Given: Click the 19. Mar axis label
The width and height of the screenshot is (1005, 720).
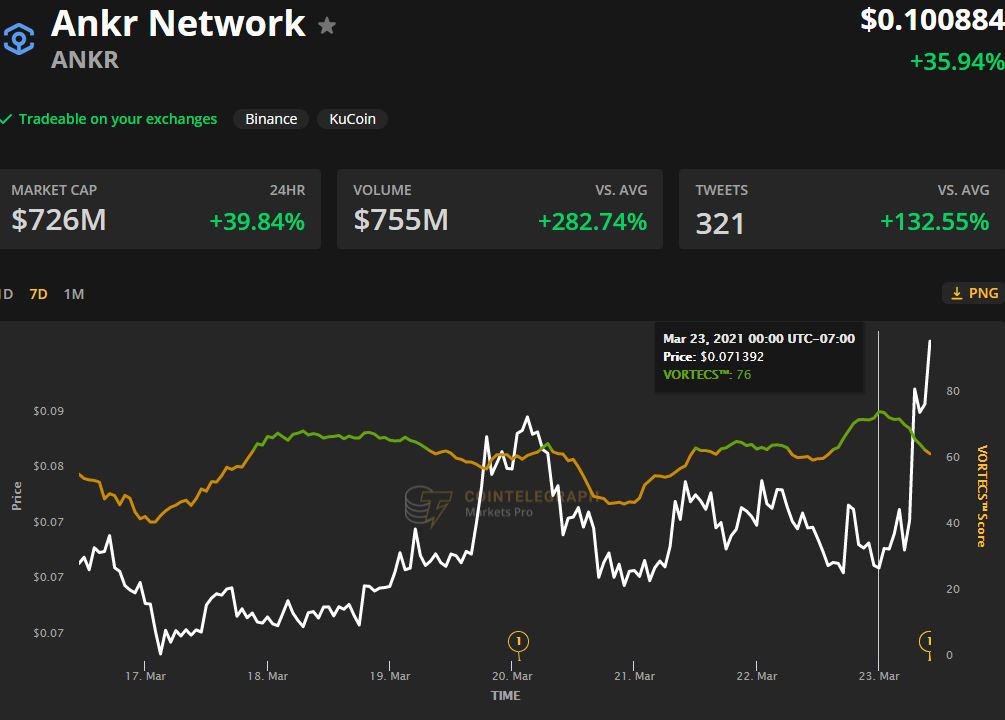Looking at the screenshot, I should click(390, 676).
